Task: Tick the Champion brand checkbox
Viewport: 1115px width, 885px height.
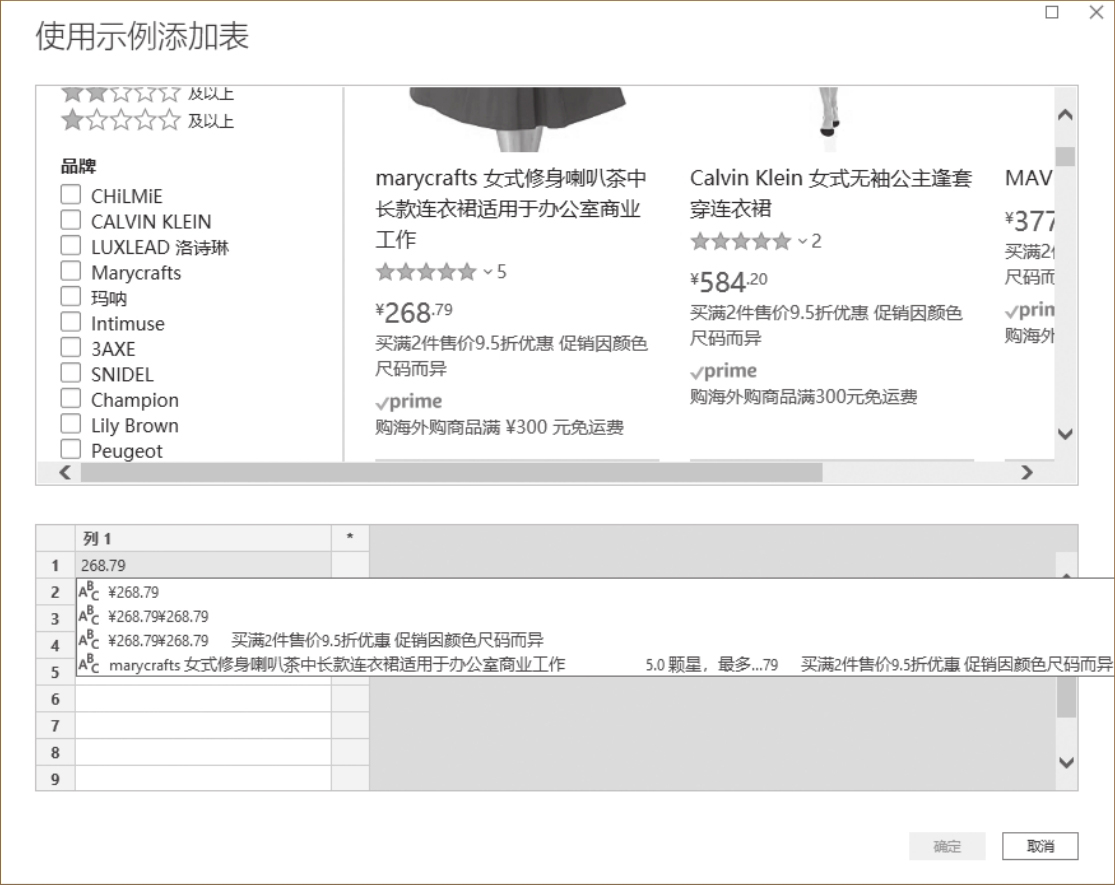Action: tap(71, 399)
